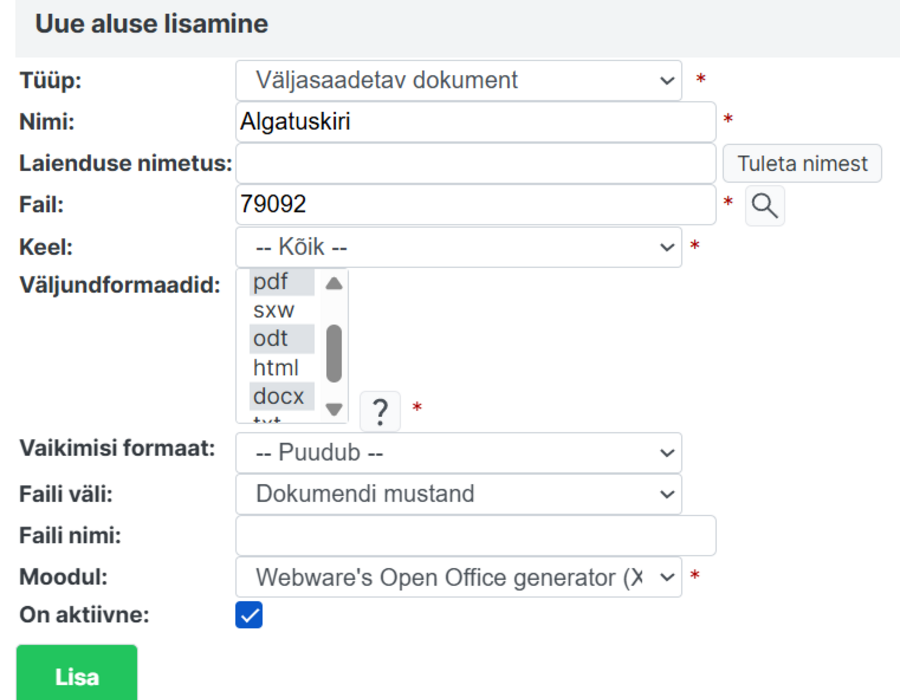
Task: Select docx in the output formats list
Action: (282, 396)
